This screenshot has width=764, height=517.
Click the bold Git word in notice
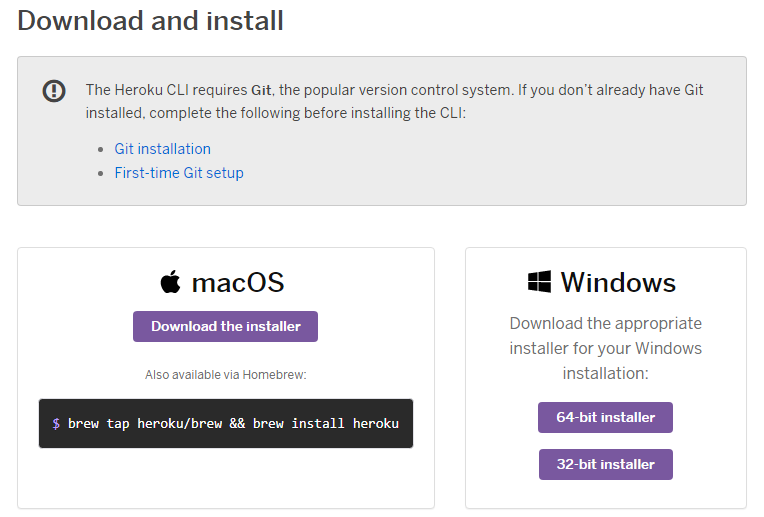[261, 90]
